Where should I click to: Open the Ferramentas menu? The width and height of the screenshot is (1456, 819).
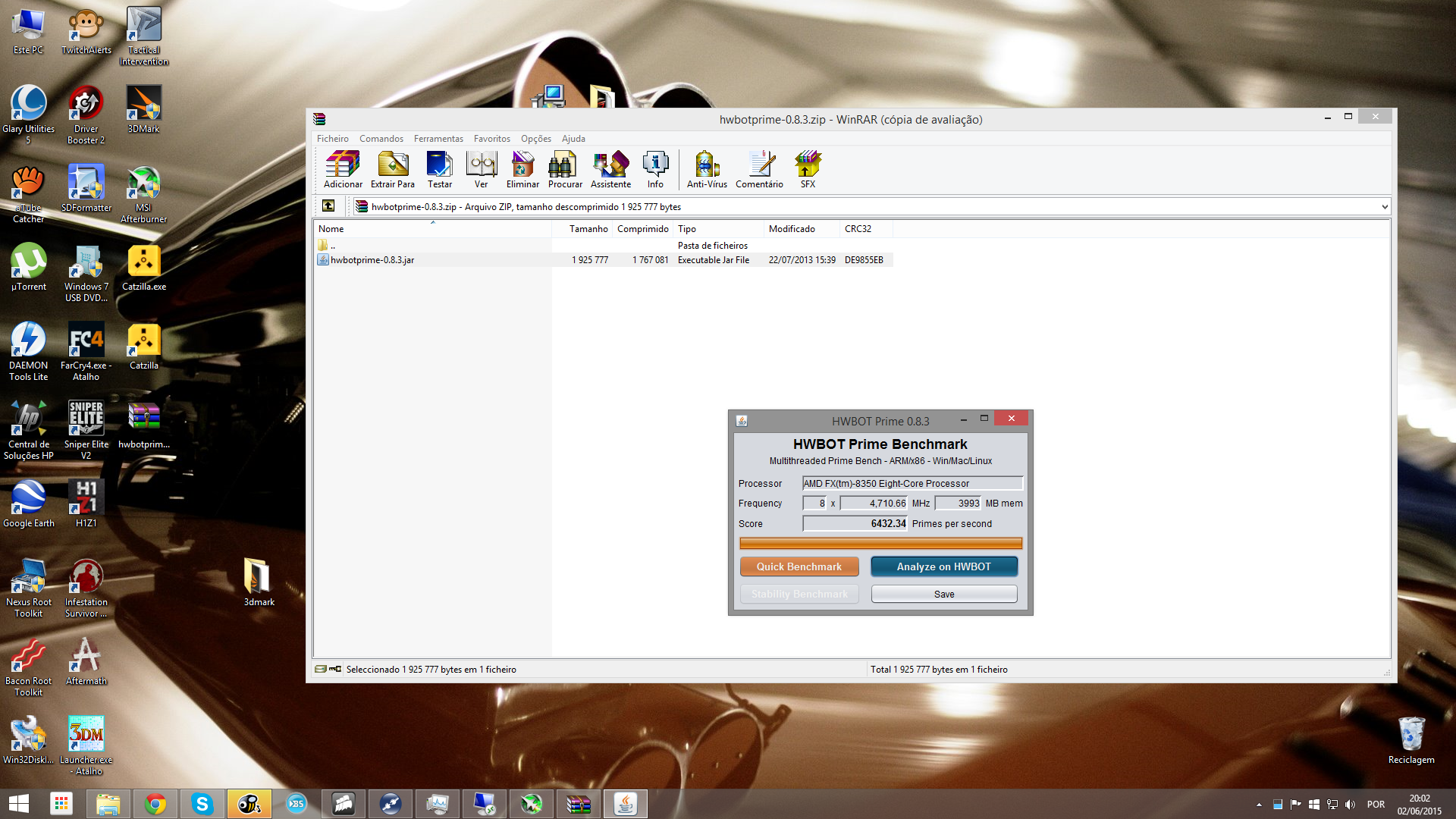(438, 139)
